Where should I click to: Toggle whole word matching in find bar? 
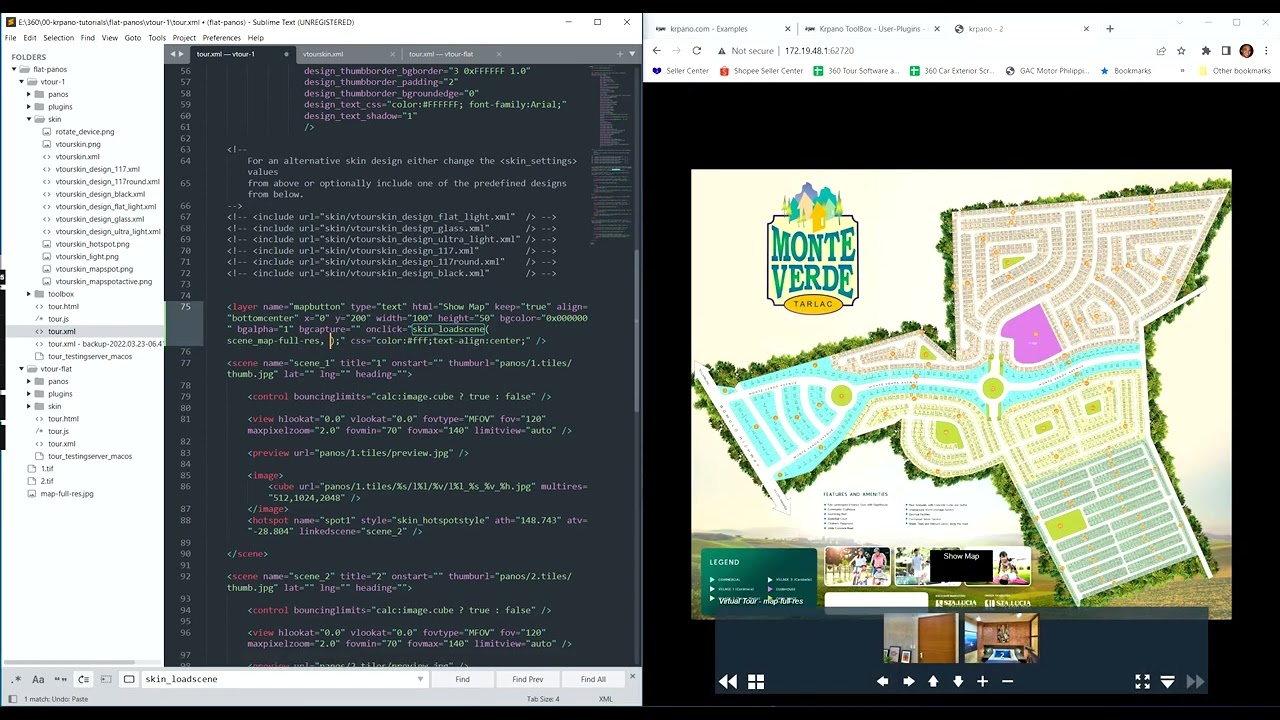[x=61, y=679]
